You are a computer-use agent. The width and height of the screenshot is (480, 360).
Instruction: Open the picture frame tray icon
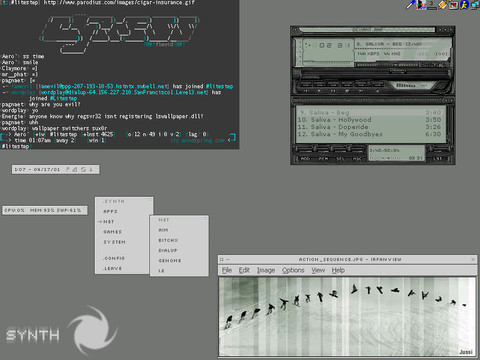pos(453,5)
